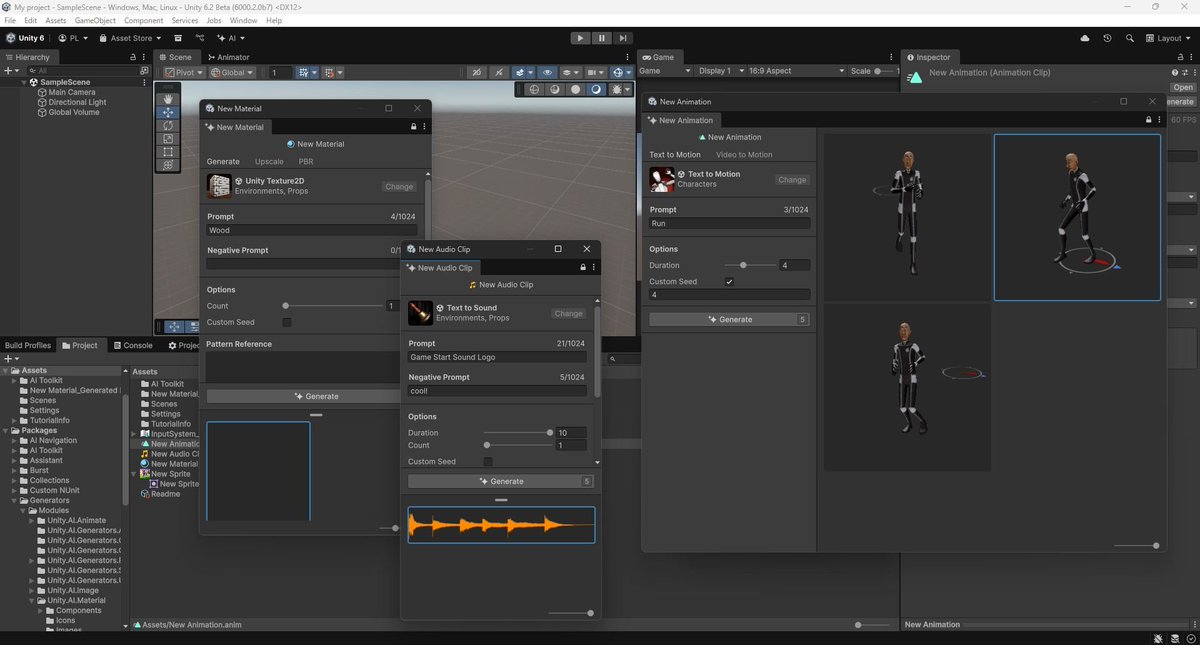
Task: Toggle the scene visibility eye icon
Action: (x=547, y=72)
